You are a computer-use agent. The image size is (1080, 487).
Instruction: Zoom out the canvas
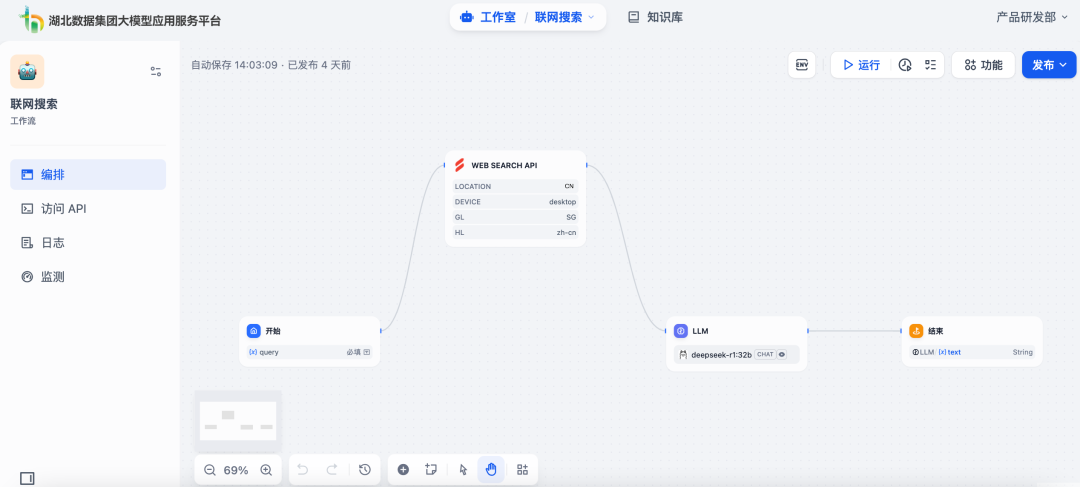click(210, 470)
